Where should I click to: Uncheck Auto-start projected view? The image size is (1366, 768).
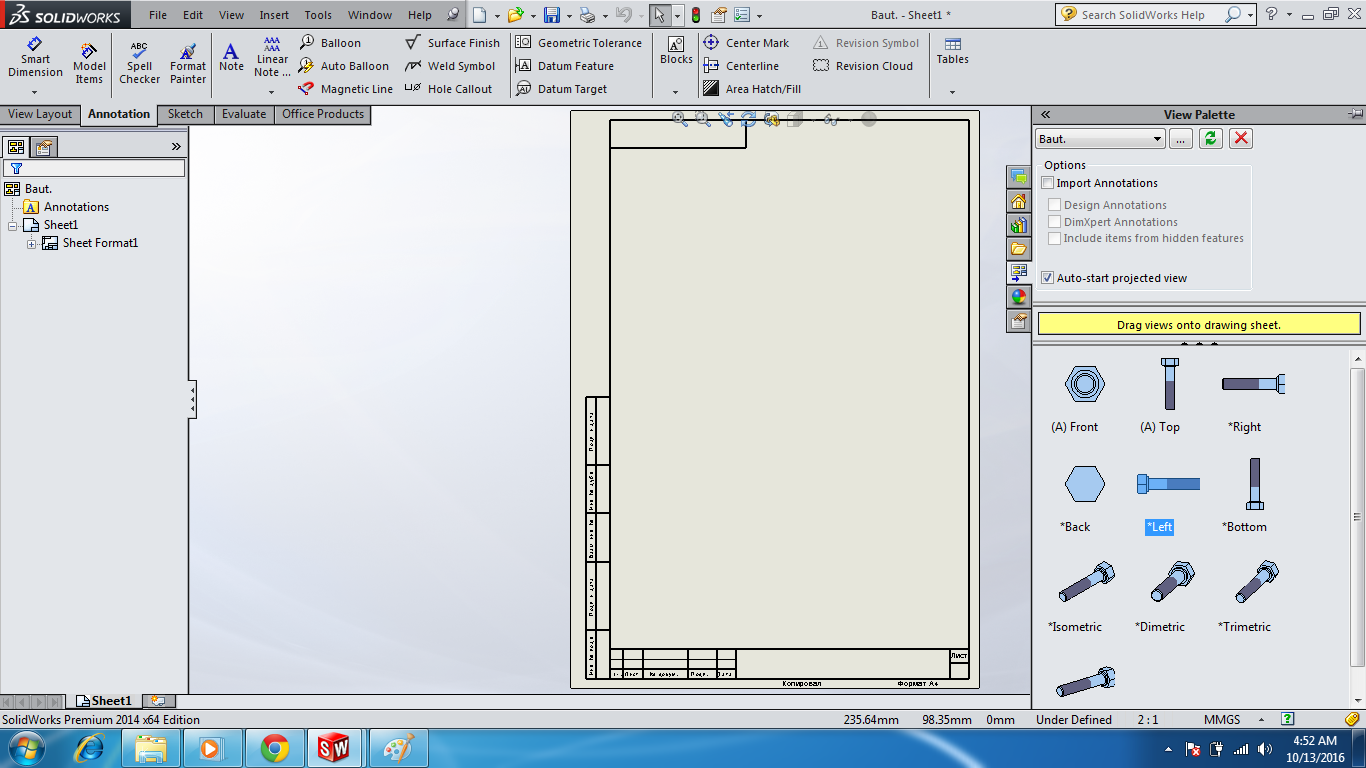tap(1048, 278)
